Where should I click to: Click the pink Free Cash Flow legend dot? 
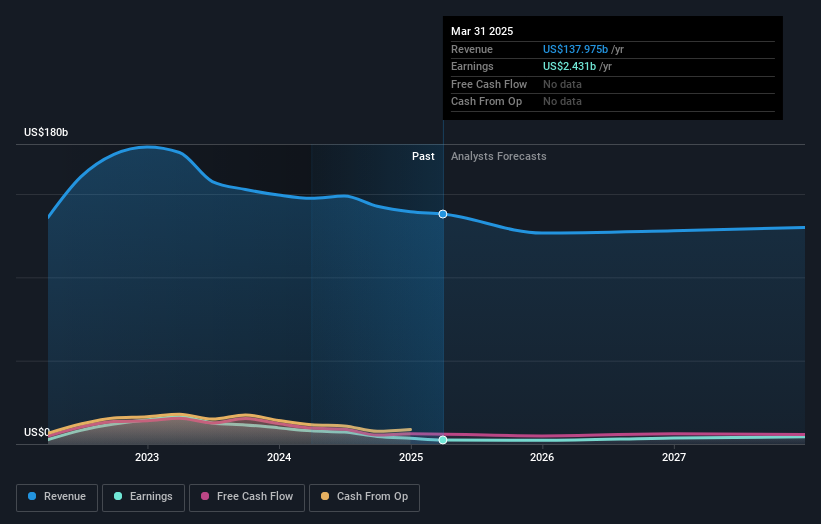pos(205,496)
